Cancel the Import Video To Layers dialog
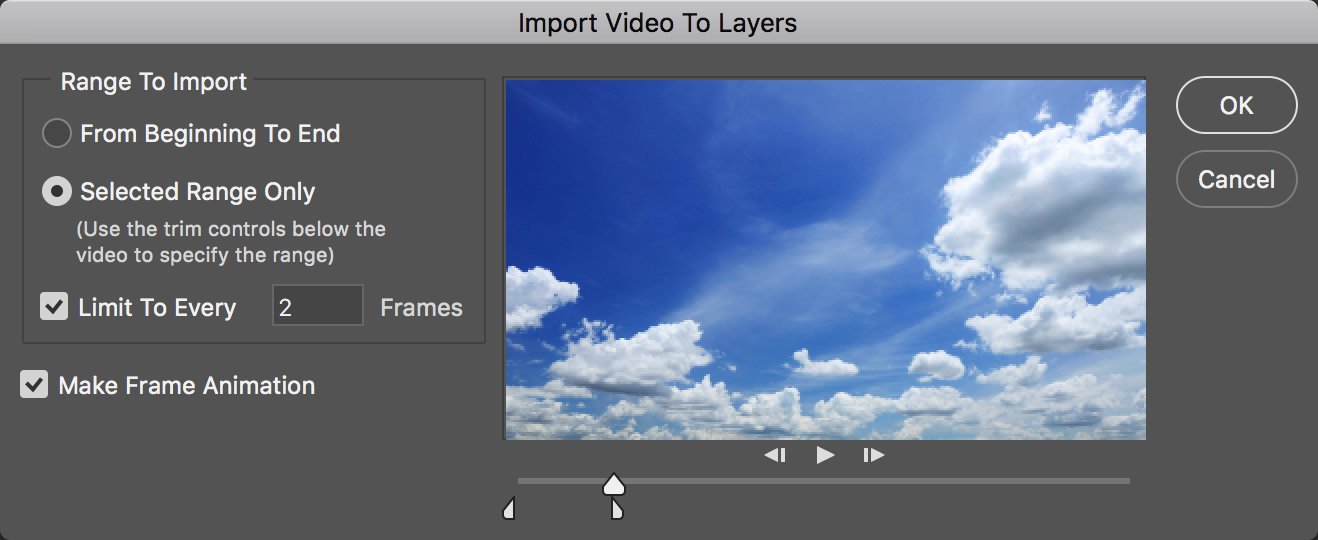This screenshot has height=540, width=1318. pos(1237,179)
